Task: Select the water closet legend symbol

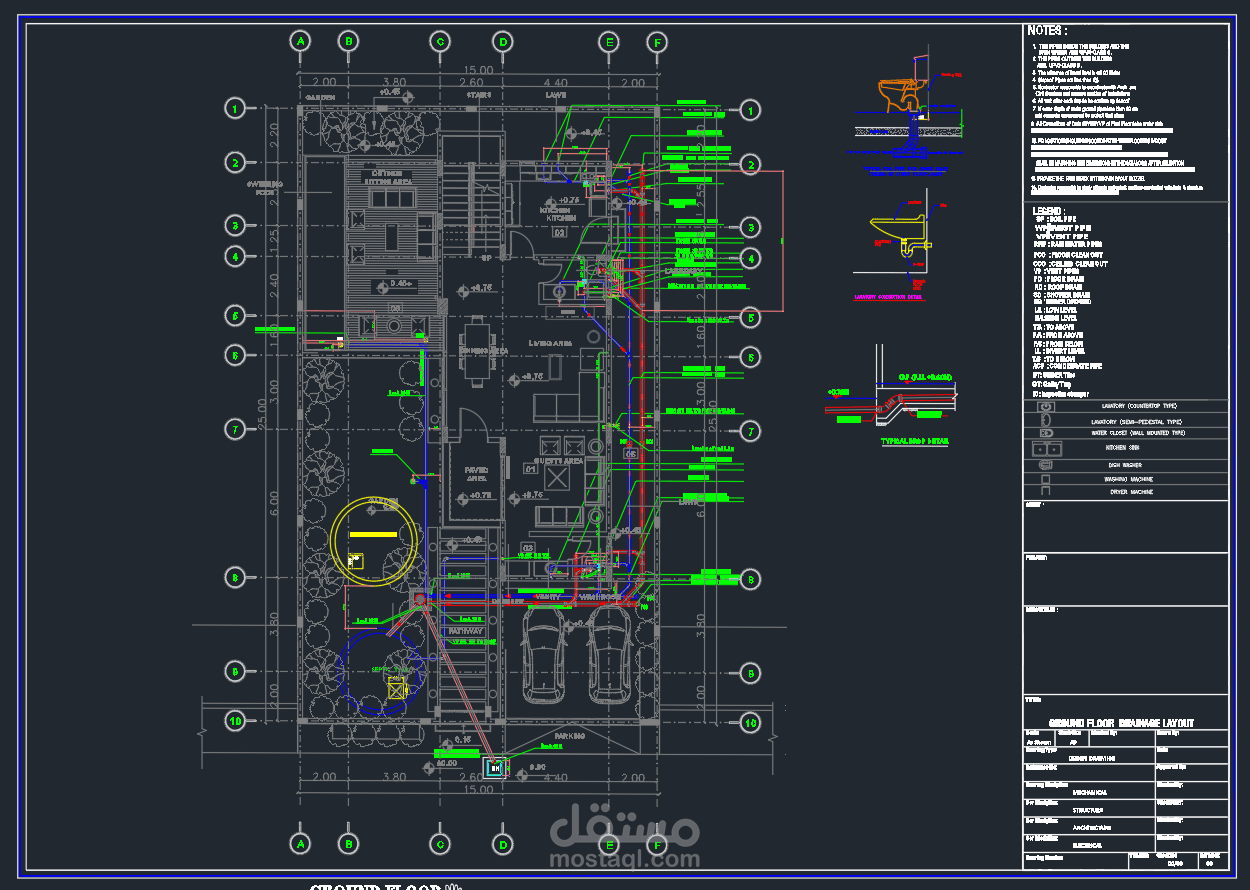Action: [1047, 433]
